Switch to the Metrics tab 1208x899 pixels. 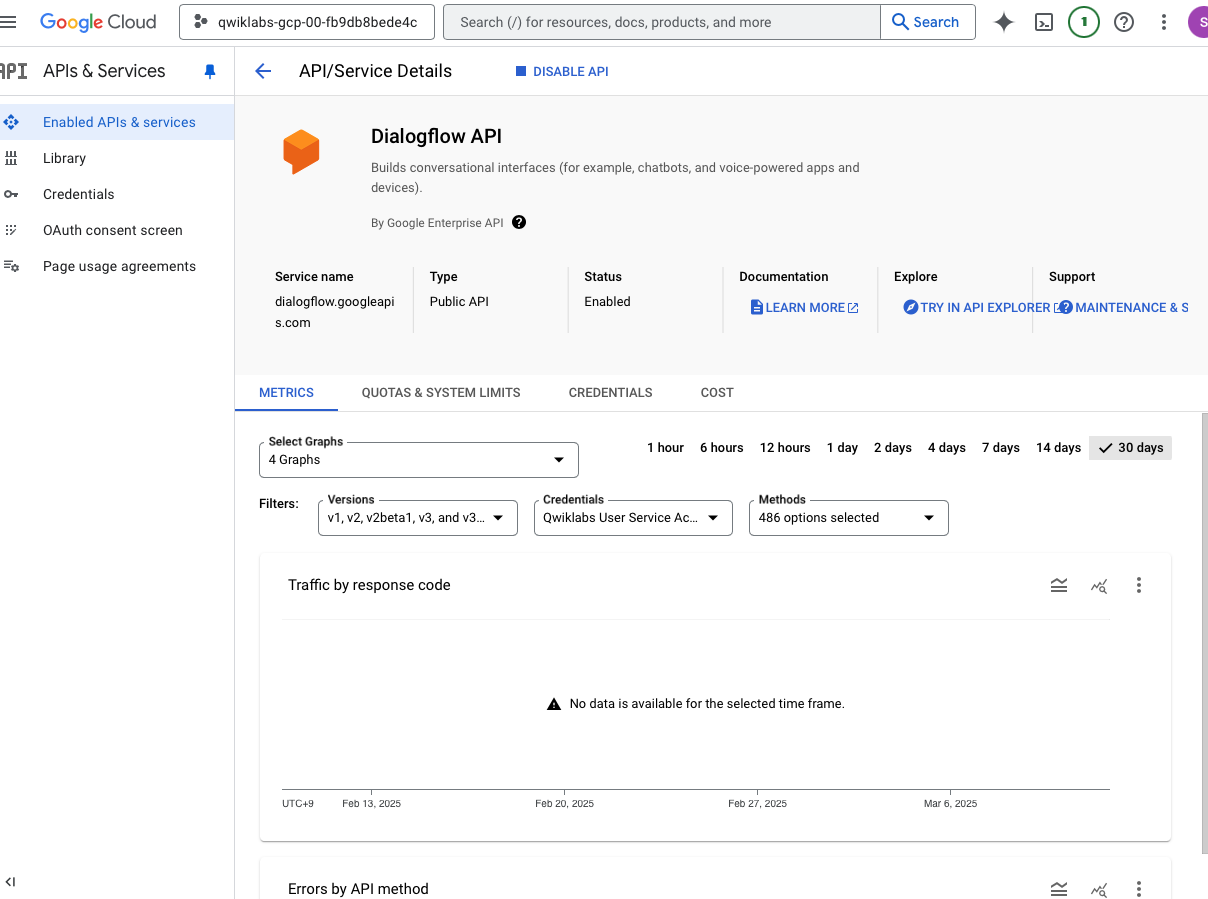point(286,393)
